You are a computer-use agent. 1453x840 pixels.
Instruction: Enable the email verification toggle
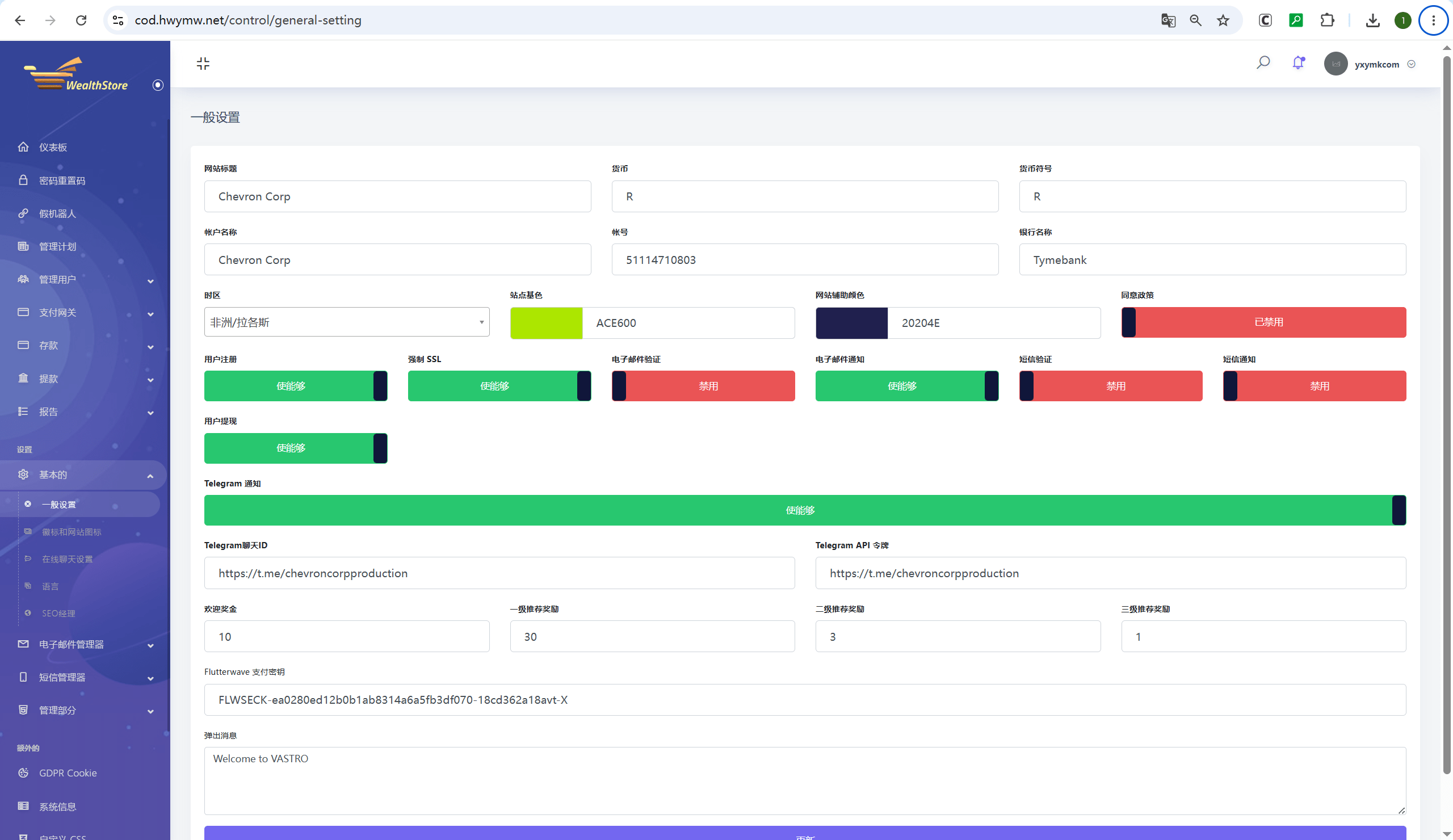pos(703,386)
